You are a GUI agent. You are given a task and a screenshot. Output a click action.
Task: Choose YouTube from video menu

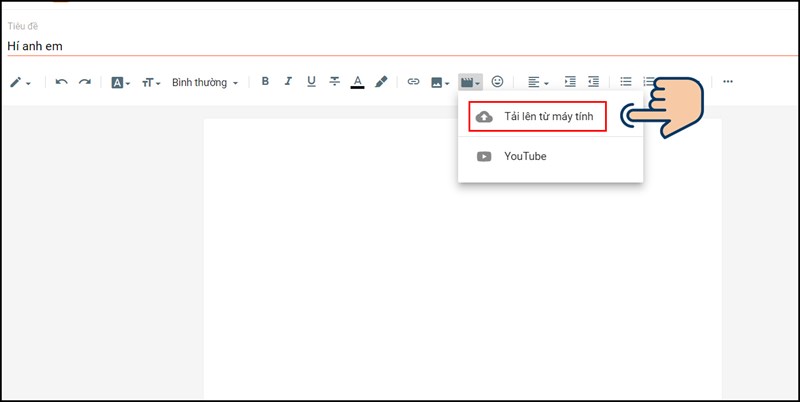551,157
